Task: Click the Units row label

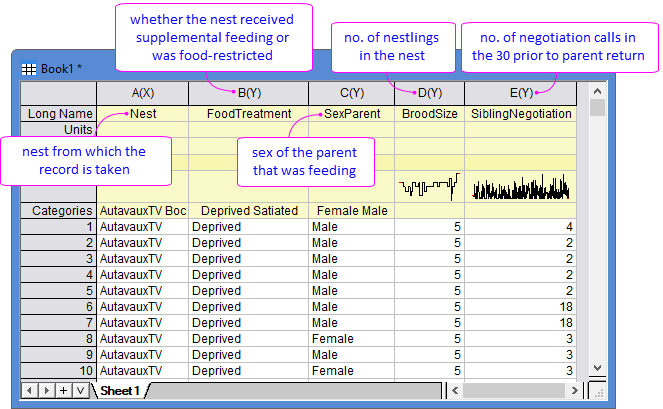Action: [x=59, y=129]
